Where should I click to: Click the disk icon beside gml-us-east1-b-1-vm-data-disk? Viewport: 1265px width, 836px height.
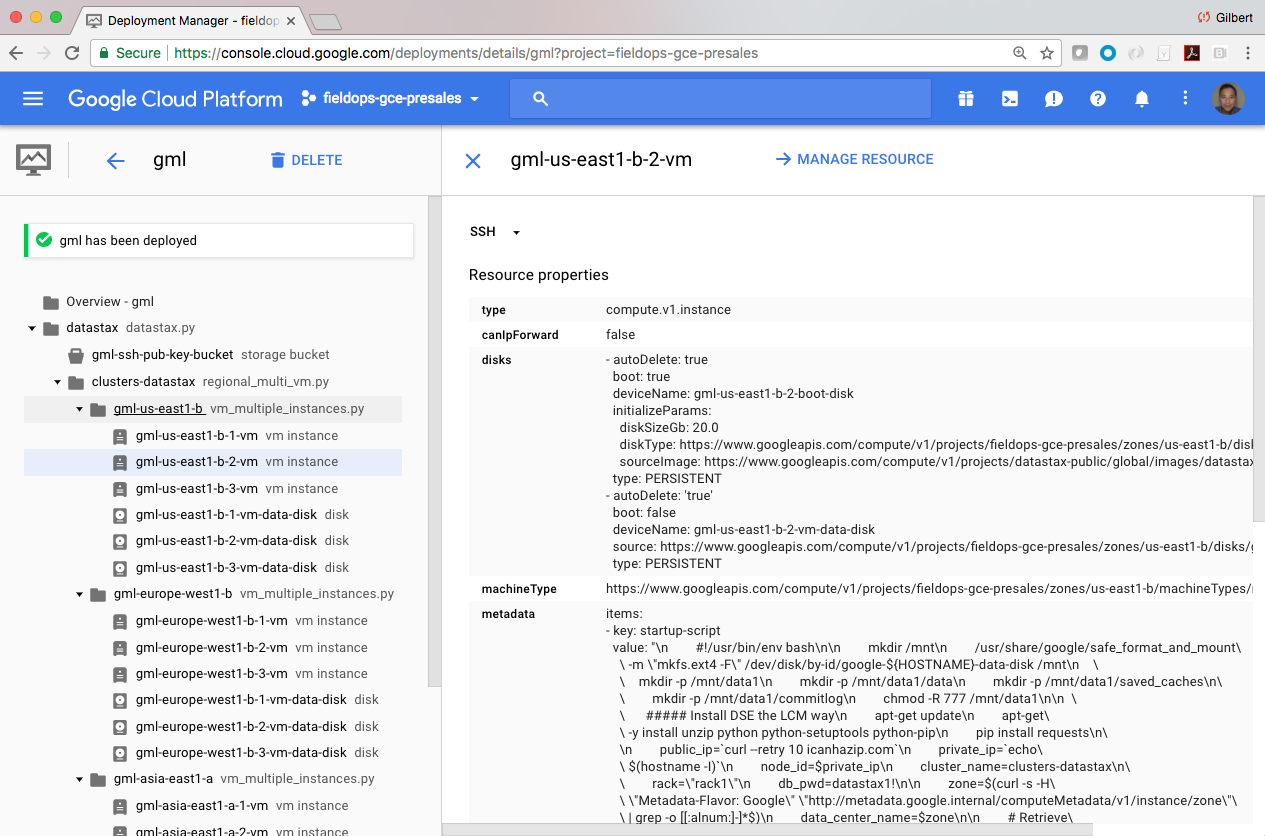click(x=120, y=515)
